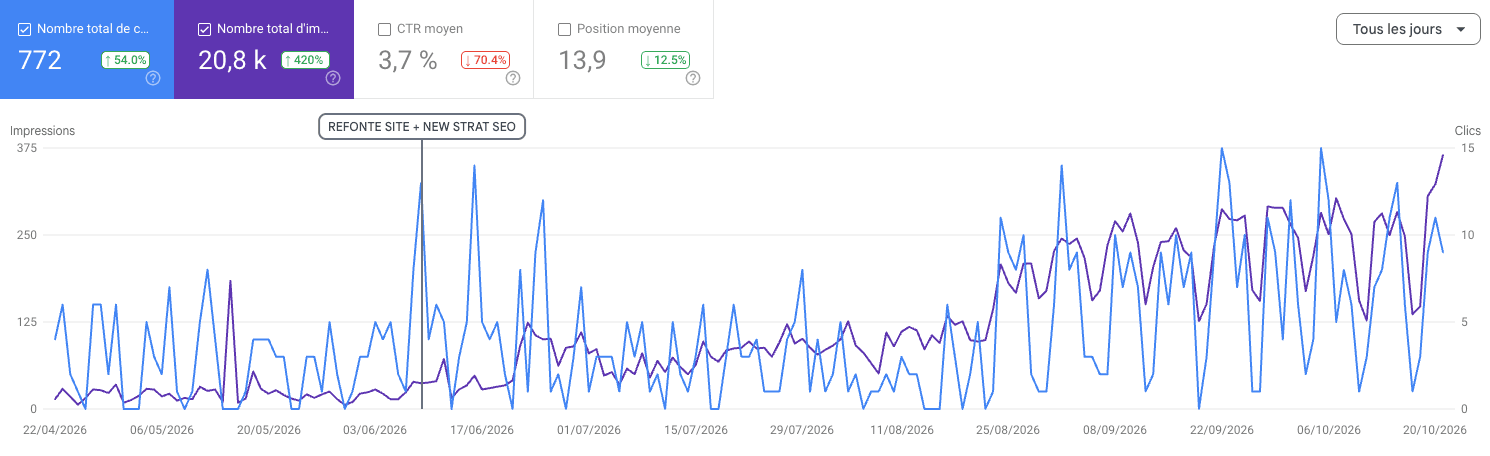Click the 25/08/2026 date label
The image size is (1490, 456).
[x=1007, y=430]
